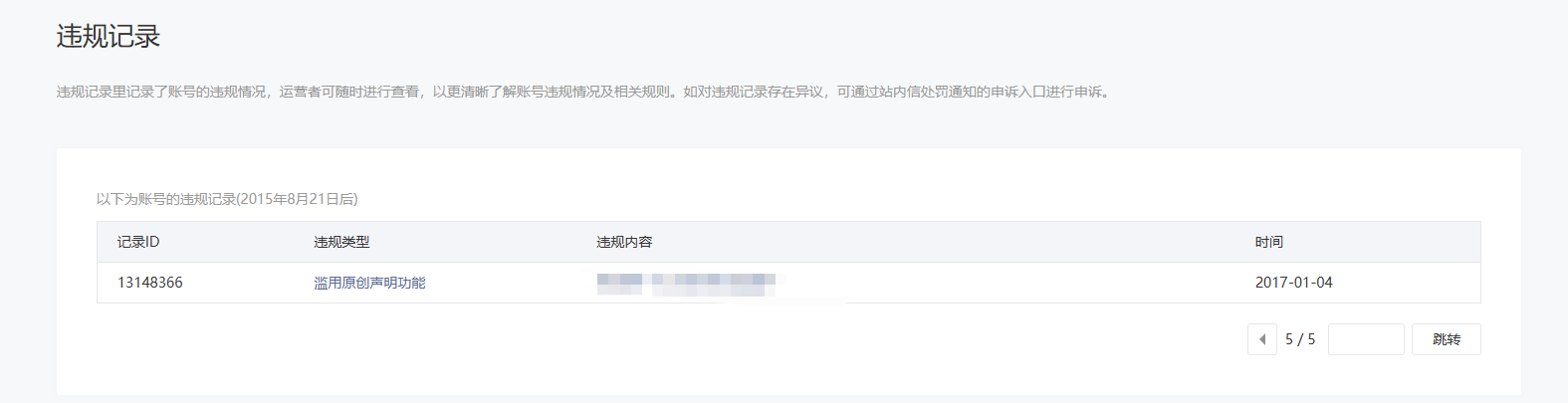
Task: Click the 违规记录 page title
Action: click(109, 37)
